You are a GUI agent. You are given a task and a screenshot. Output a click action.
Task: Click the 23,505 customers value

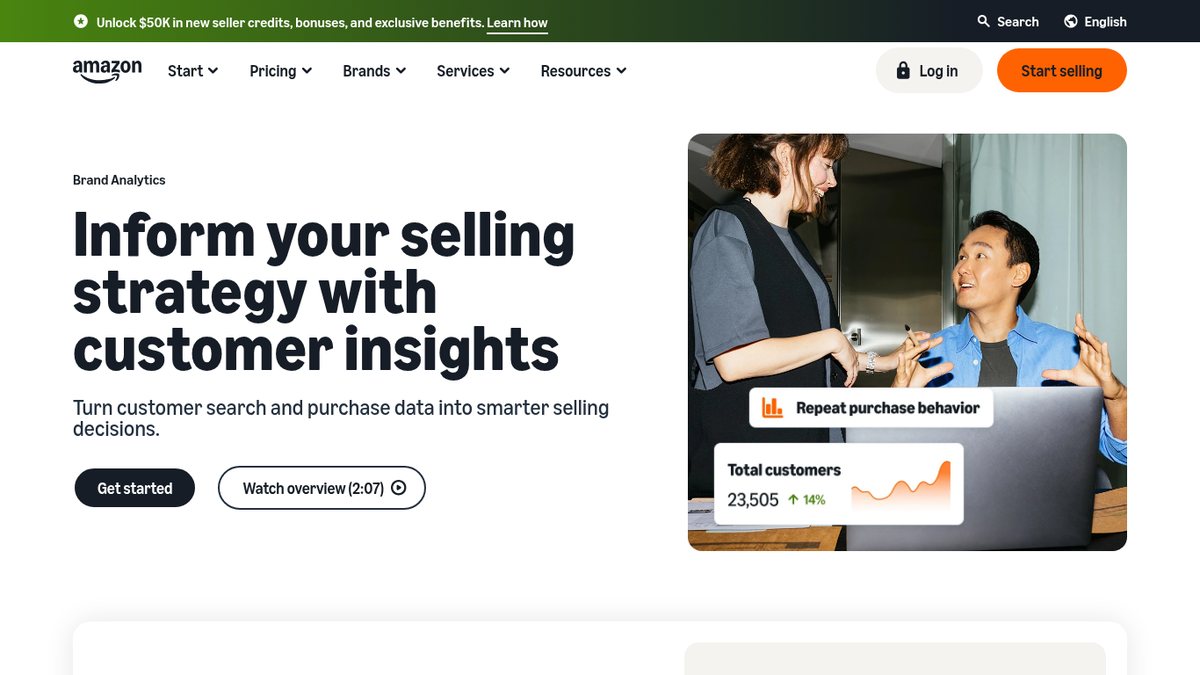coord(753,500)
